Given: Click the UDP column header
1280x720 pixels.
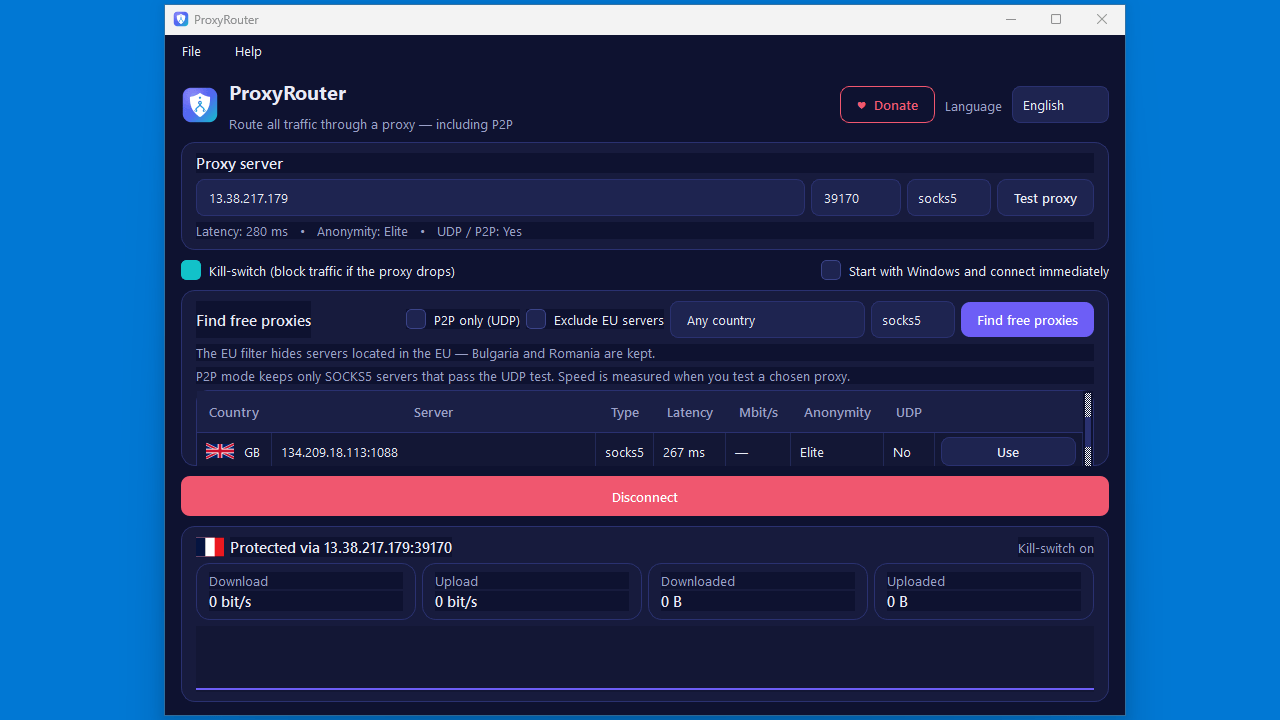Looking at the screenshot, I should 909,412.
